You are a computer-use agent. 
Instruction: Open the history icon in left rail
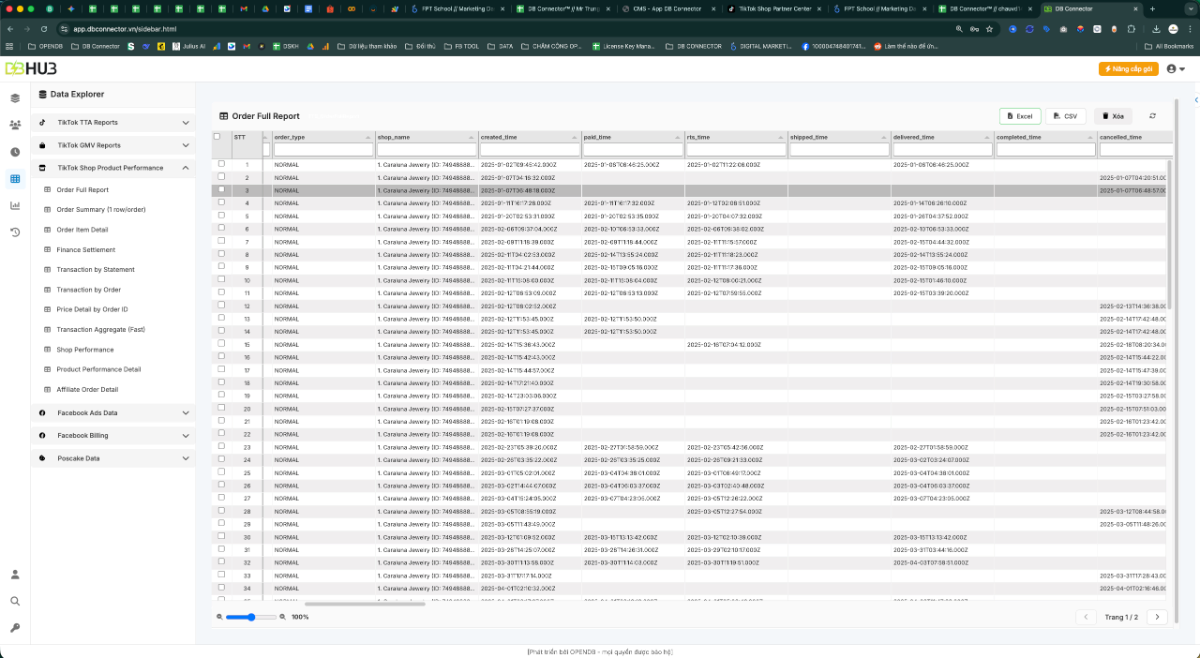point(15,232)
